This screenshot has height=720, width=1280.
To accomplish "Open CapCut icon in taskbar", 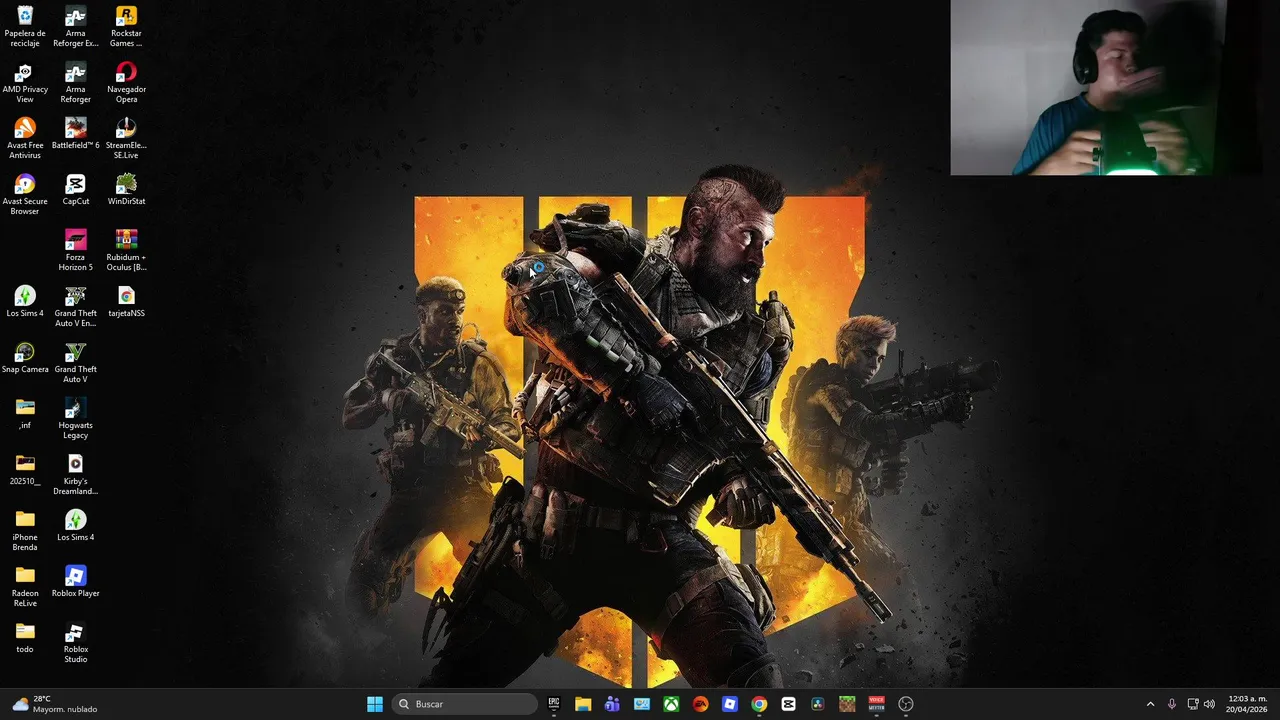I will coord(788,704).
